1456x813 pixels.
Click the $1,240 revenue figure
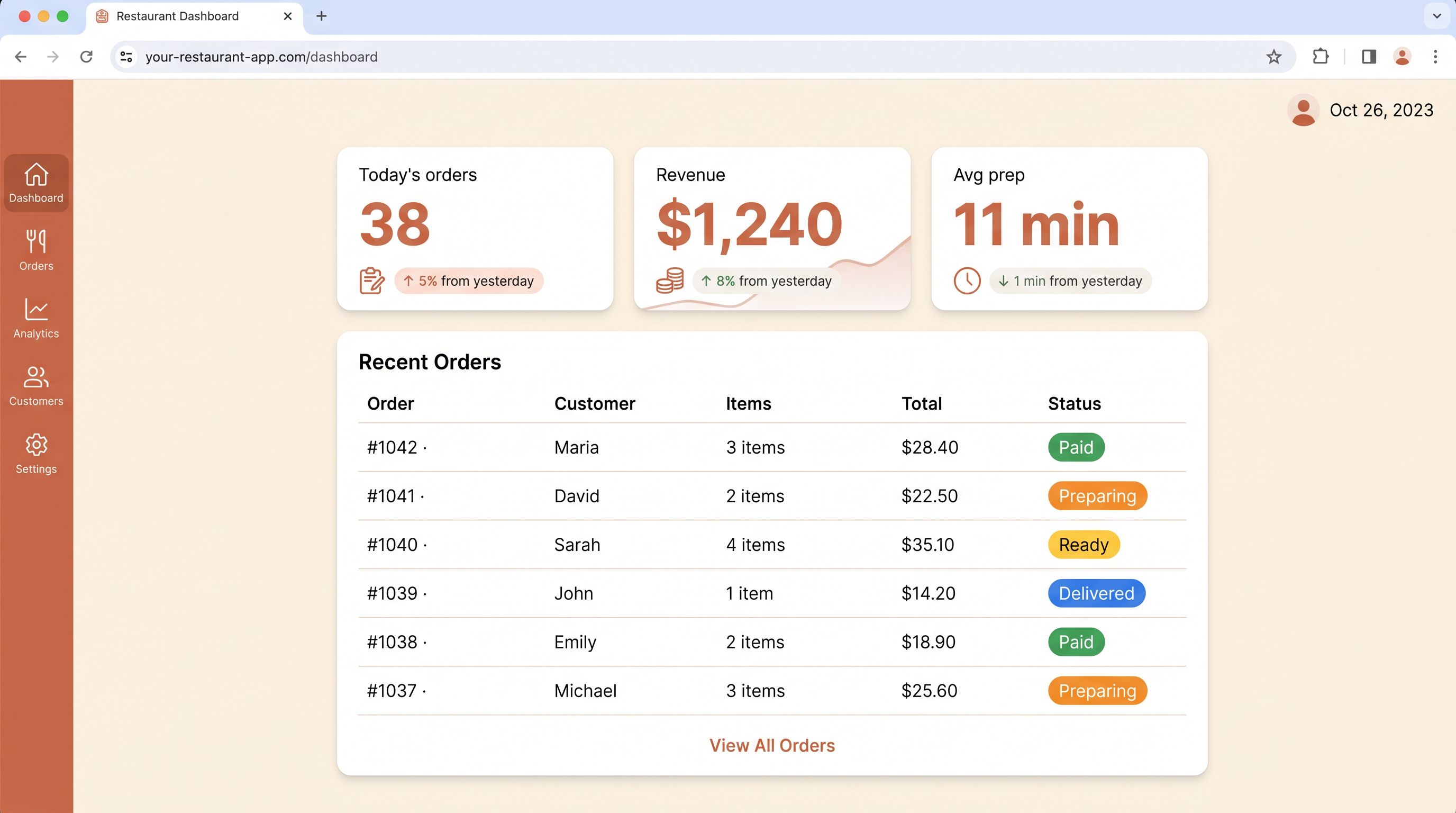[x=750, y=225]
